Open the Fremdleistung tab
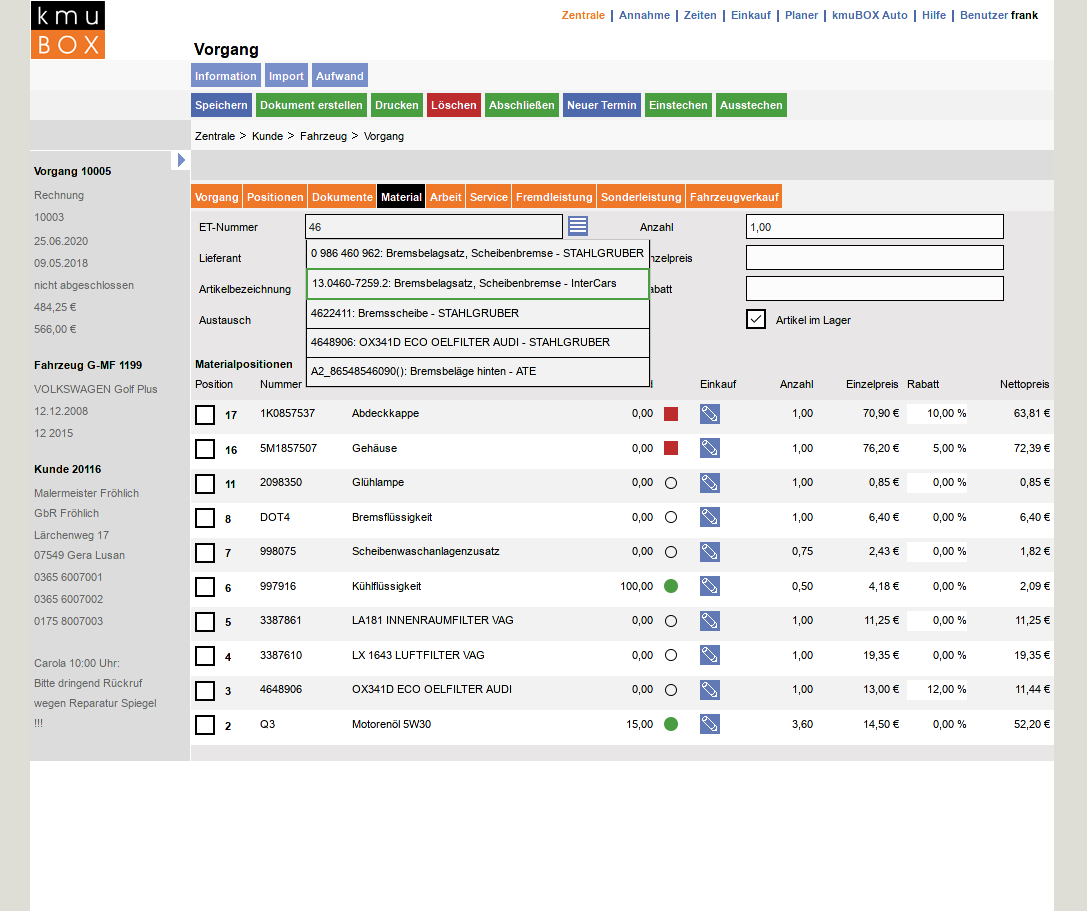This screenshot has width=1087, height=911. 554,198
